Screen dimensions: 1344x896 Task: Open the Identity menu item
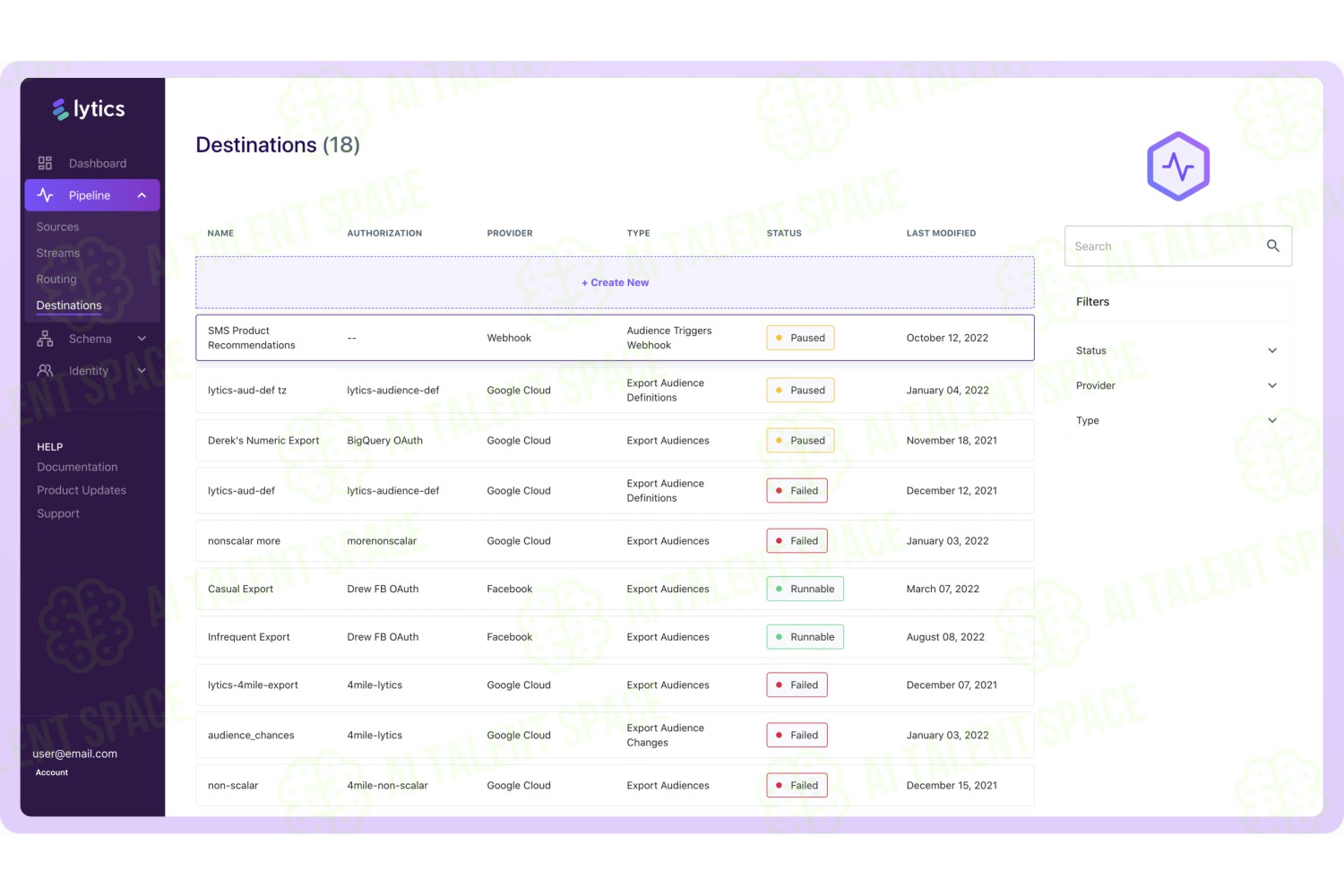click(x=89, y=371)
